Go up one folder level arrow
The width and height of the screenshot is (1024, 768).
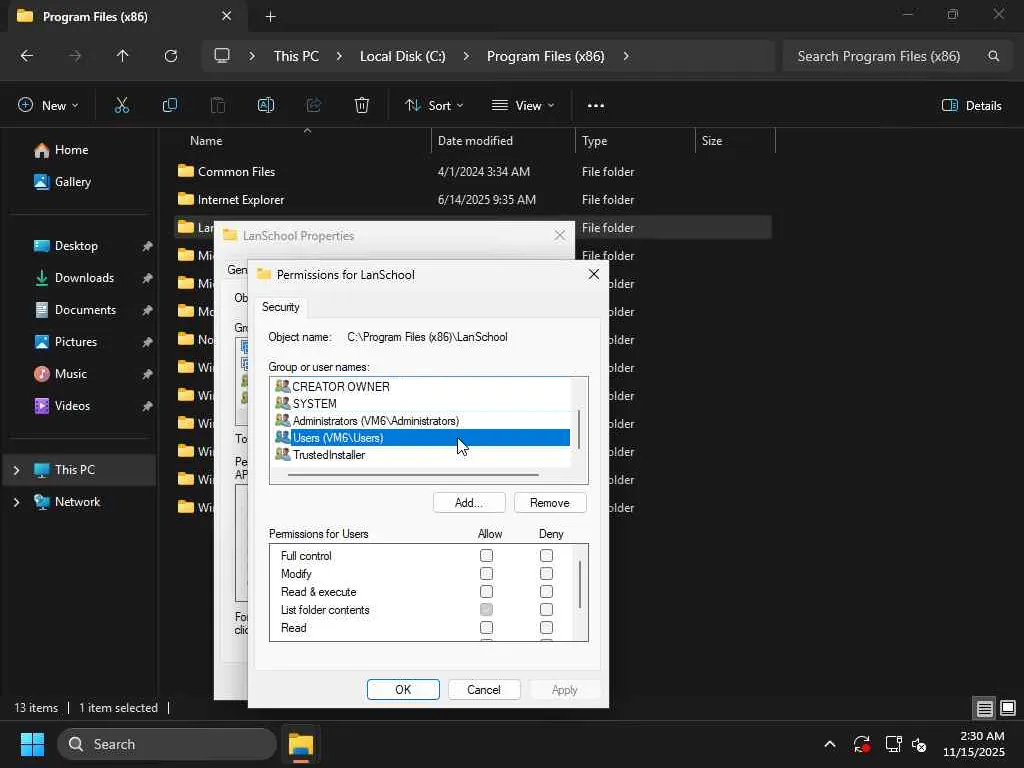click(123, 56)
